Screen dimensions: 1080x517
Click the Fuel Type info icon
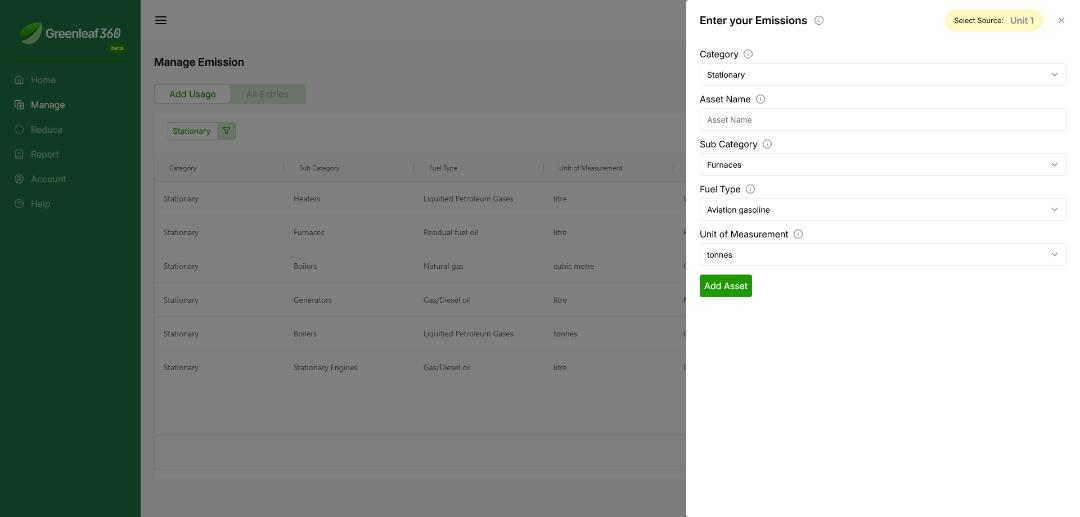coord(750,189)
